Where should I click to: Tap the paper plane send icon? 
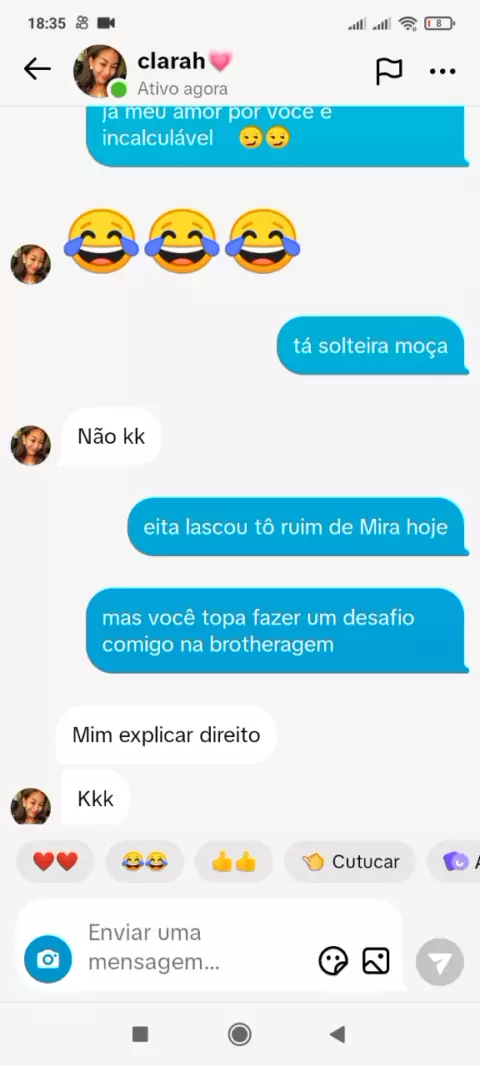pyautogui.click(x=440, y=962)
